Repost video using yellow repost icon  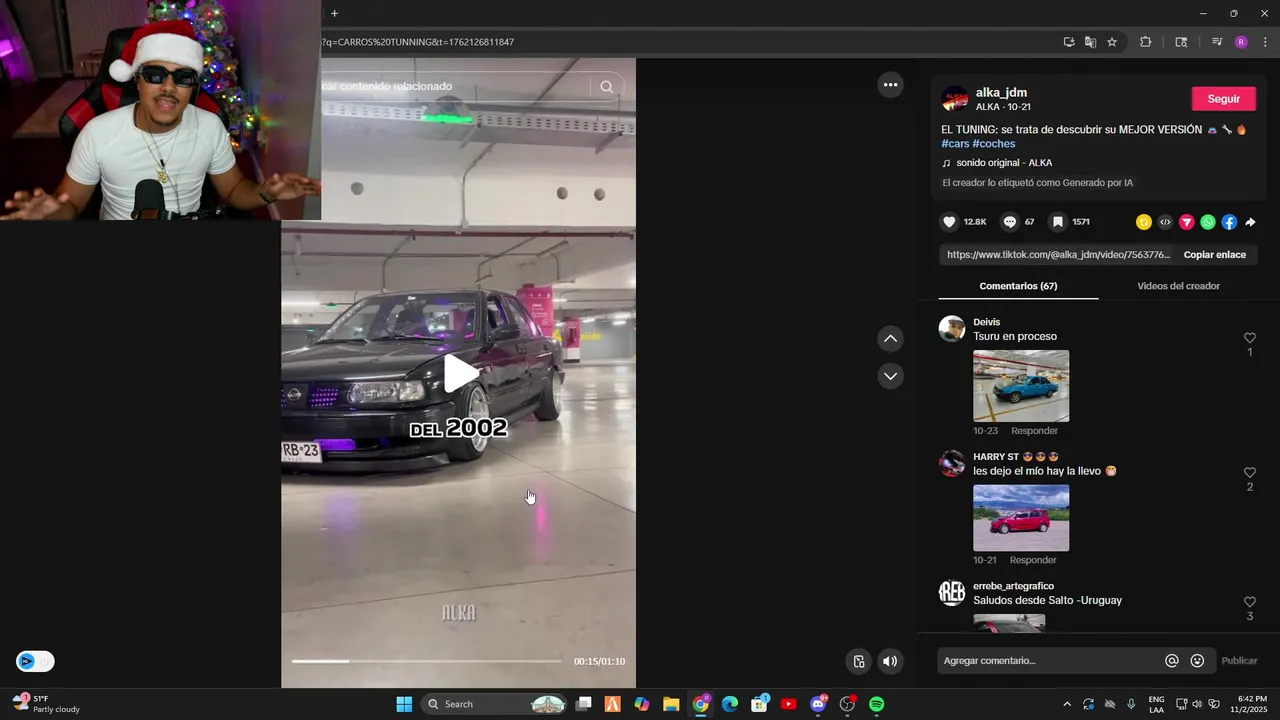[x=1144, y=222]
